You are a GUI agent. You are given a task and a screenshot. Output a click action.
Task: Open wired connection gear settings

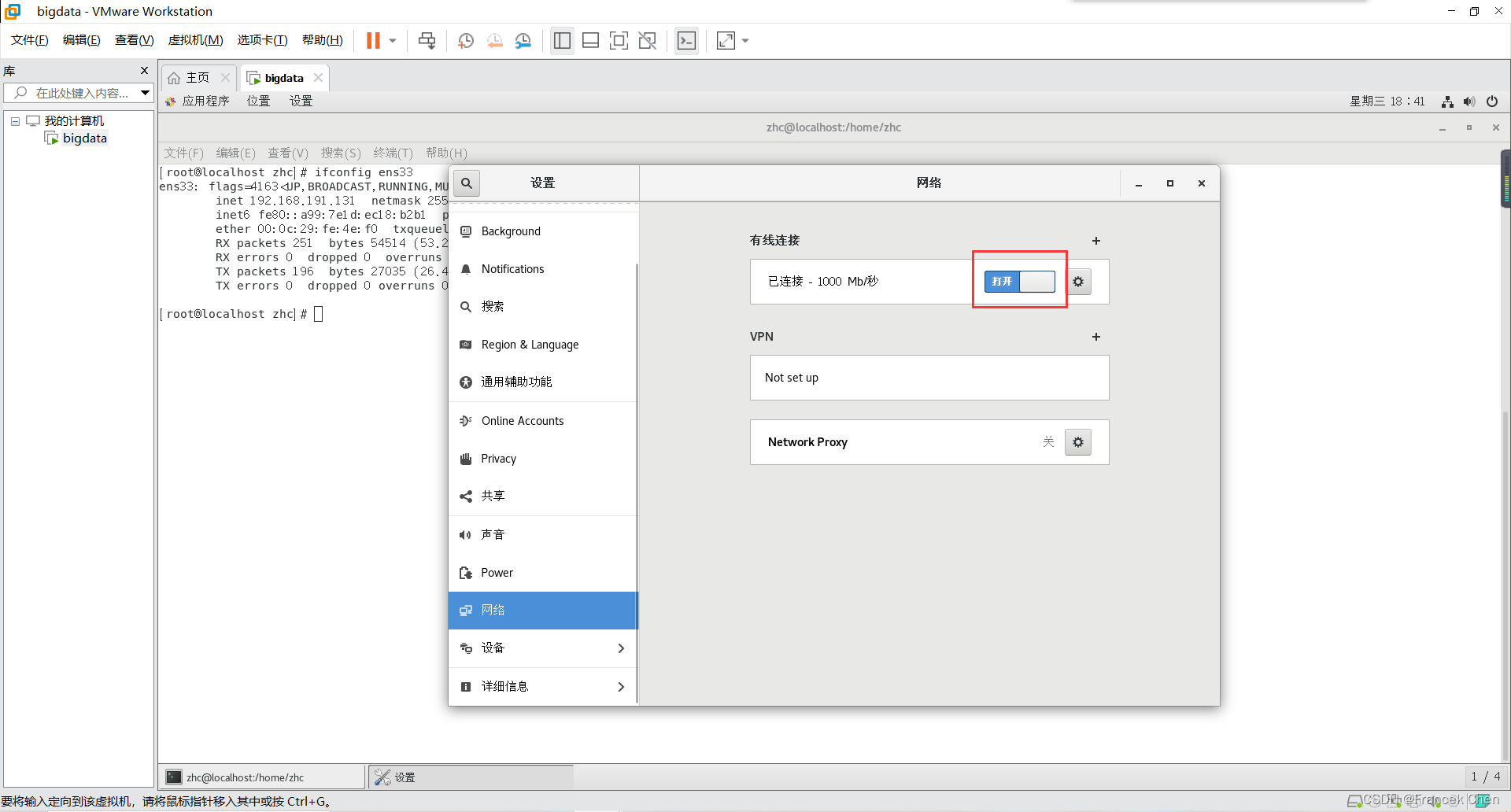pyautogui.click(x=1078, y=282)
